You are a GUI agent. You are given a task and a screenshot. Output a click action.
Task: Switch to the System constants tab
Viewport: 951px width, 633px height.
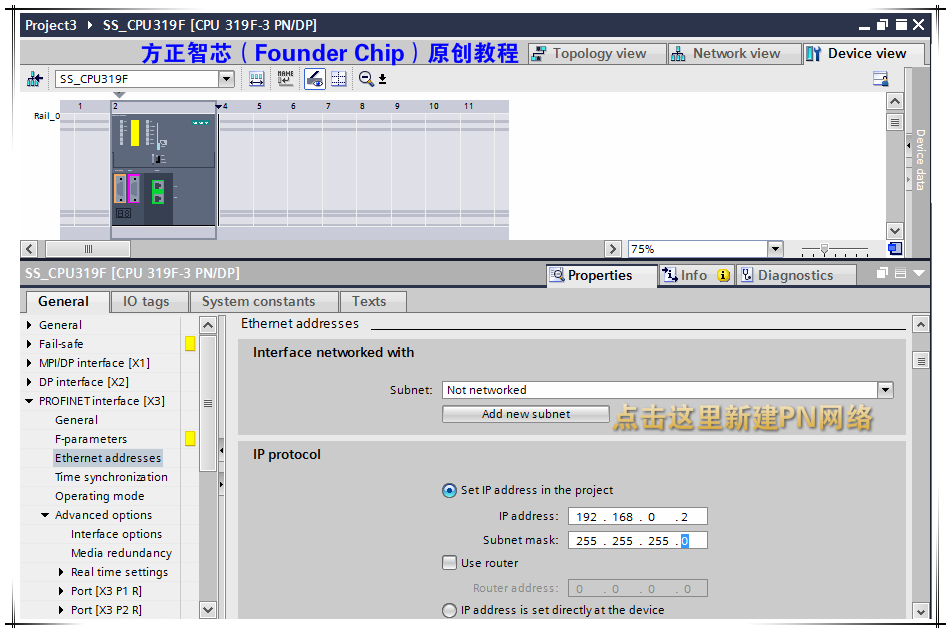pos(263,301)
